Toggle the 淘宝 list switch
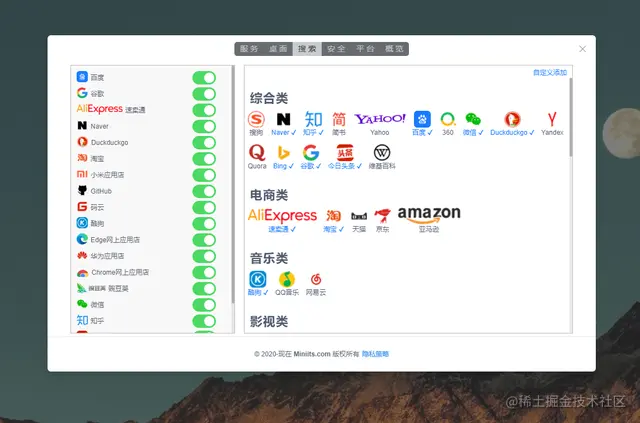 (204, 159)
